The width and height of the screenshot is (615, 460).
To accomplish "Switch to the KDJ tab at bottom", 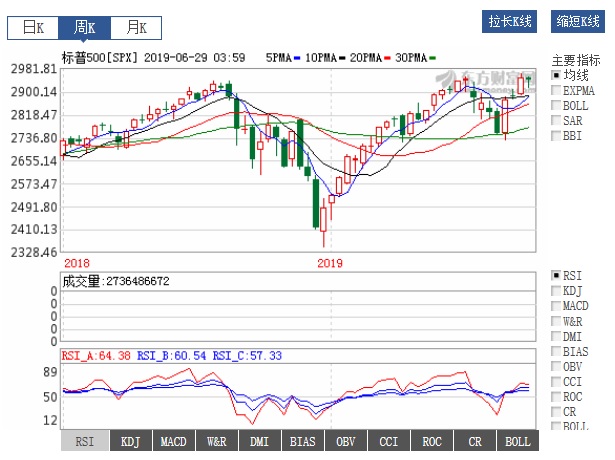I will point(130,441).
